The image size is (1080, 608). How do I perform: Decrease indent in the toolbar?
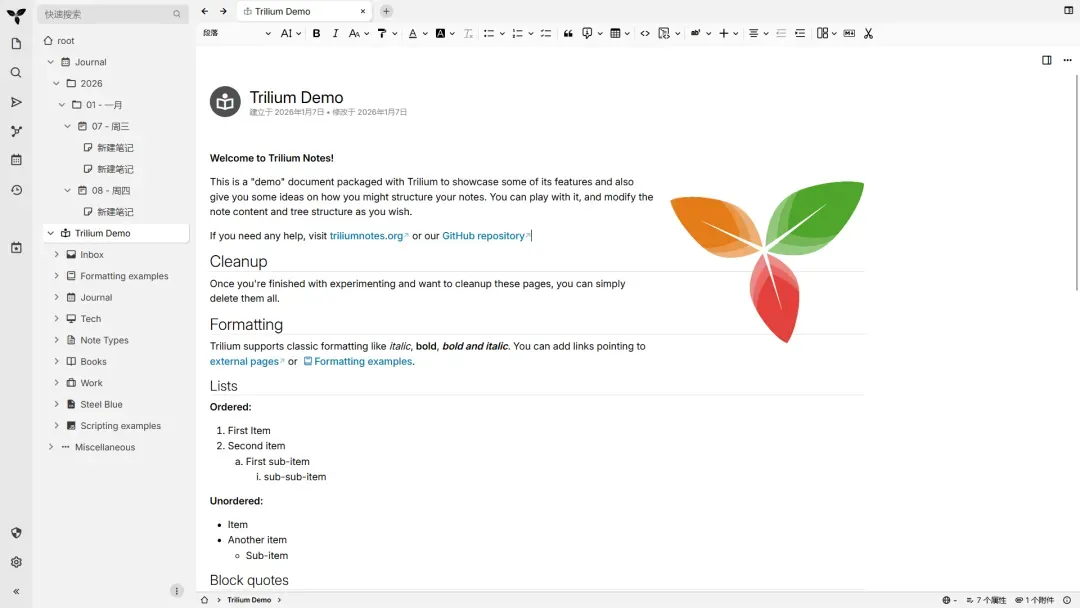point(781,33)
